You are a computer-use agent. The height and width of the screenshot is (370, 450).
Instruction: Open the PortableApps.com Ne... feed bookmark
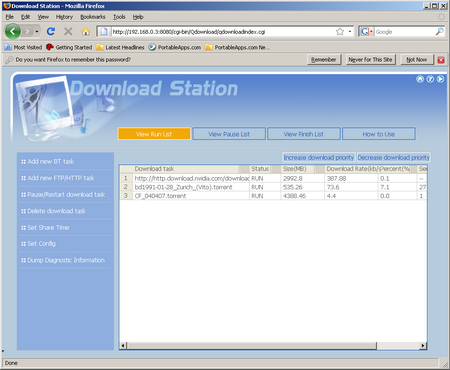pyautogui.click(x=237, y=47)
